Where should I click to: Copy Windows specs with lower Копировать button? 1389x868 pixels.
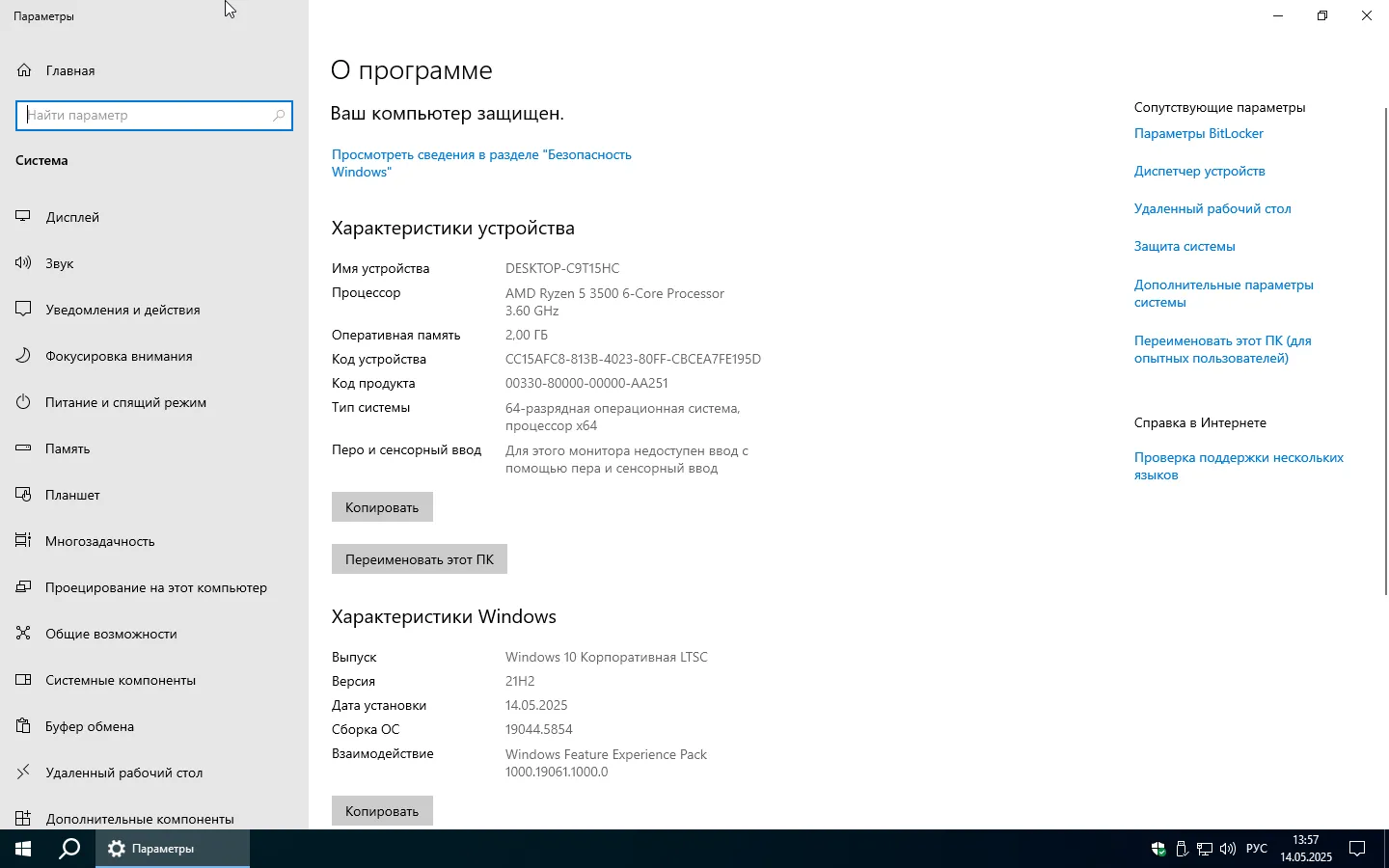[382, 811]
